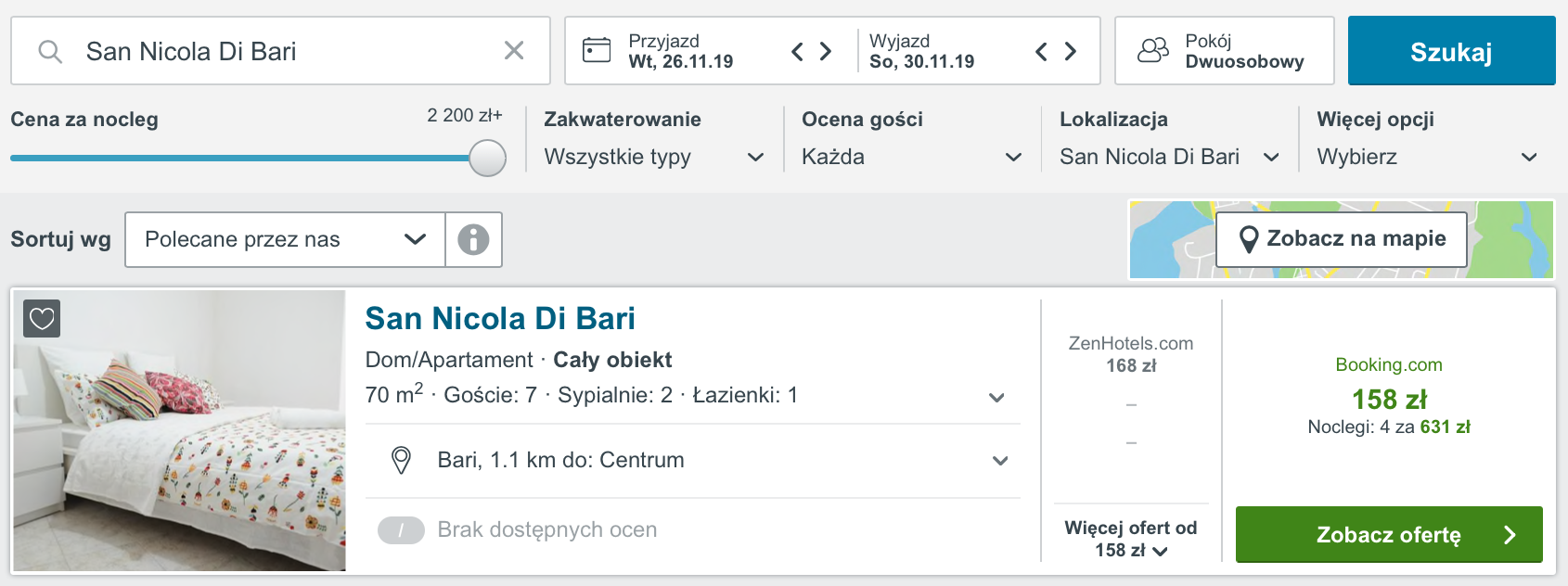
Task: Toggle the favorite heart on listing photo
Action: pos(42,319)
